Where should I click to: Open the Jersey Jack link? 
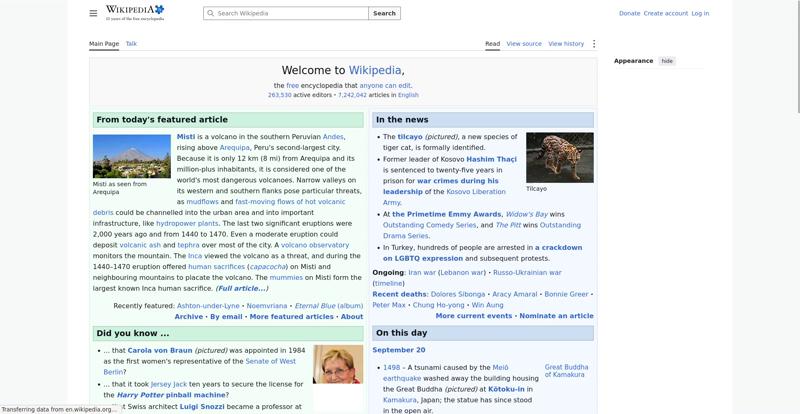169,384
